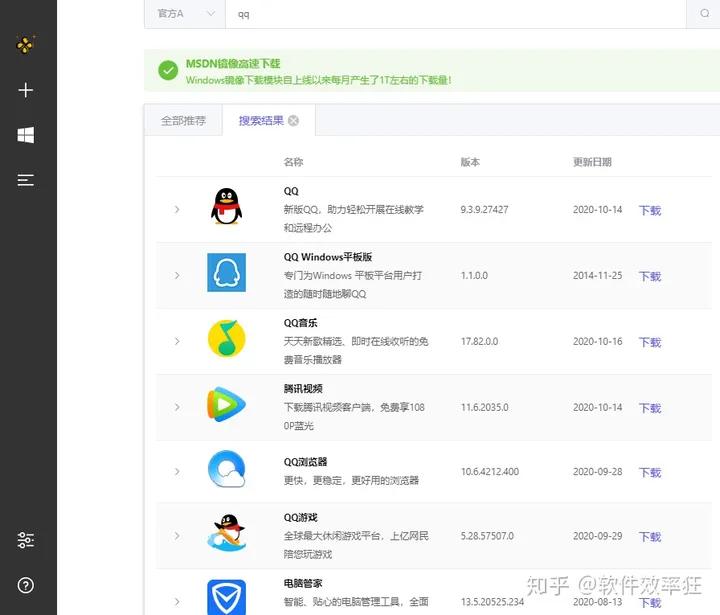Click version 5.28.57507.0
The image size is (720, 615).
click(x=487, y=536)
